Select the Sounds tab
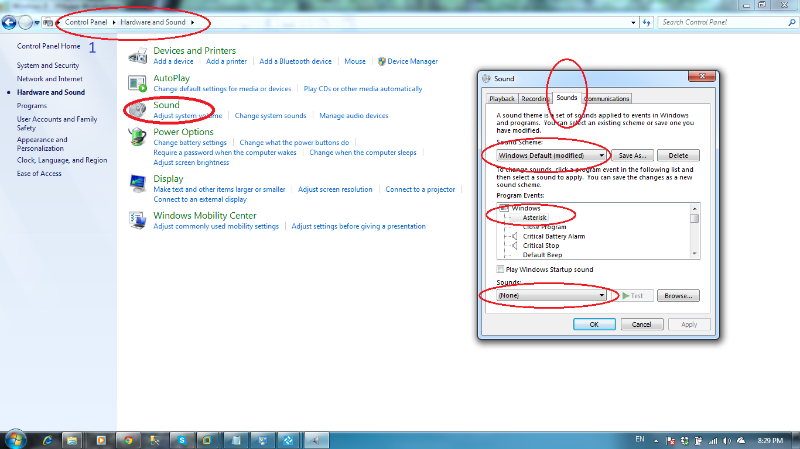 pos(566,97)
